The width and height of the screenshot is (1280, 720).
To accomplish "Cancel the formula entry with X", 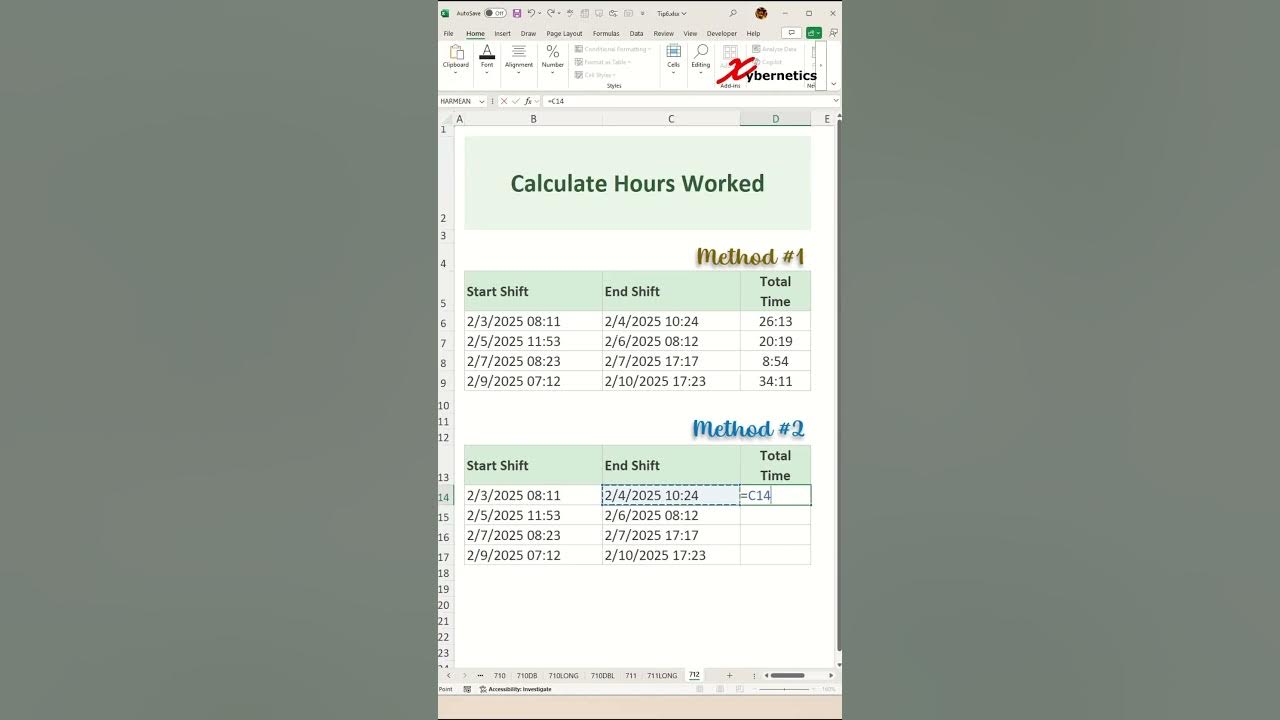I will [504, 101].
